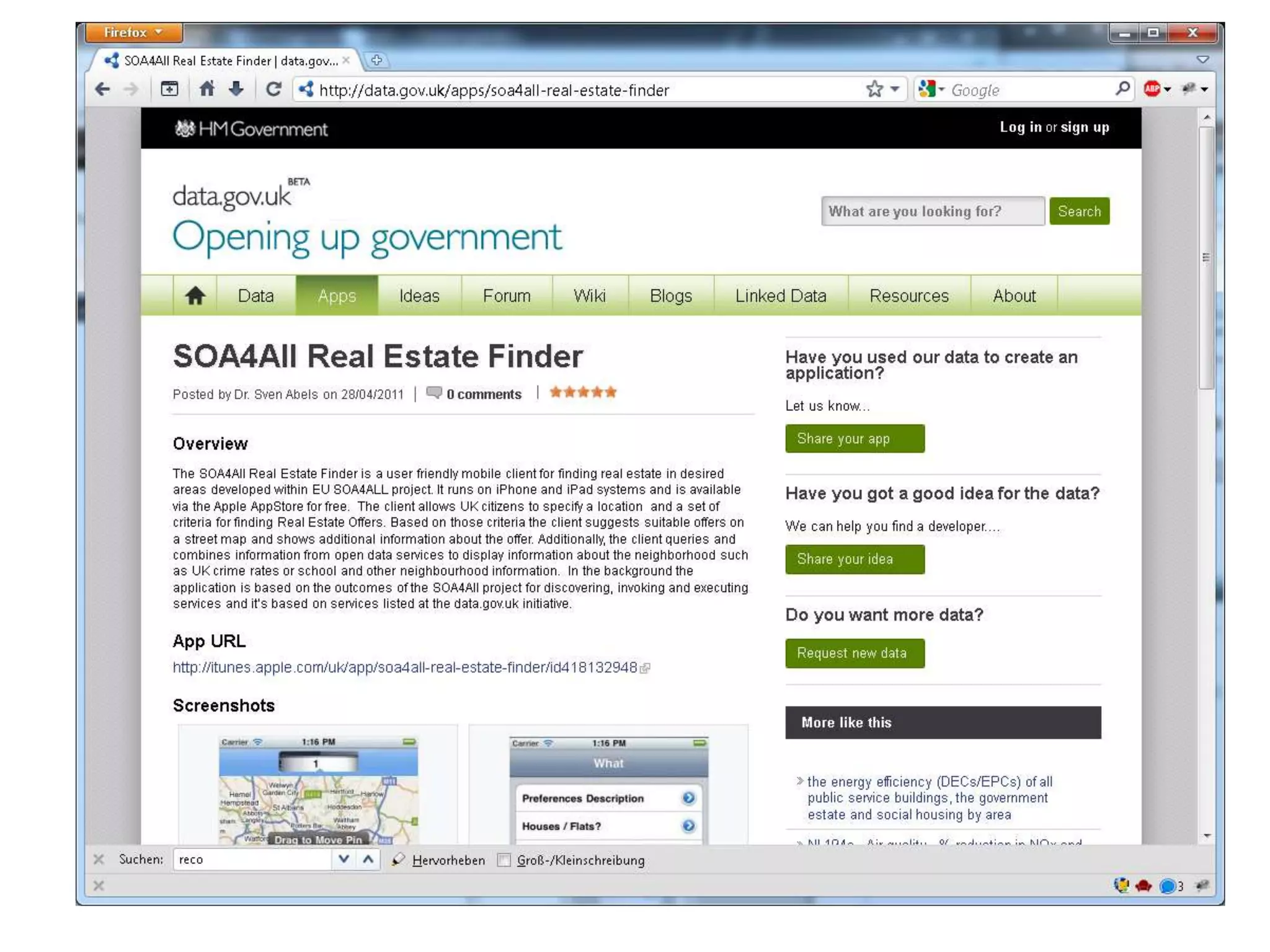Click the Share your idea button
This screenshot has width=1270, height=952.
click(855, 559)
